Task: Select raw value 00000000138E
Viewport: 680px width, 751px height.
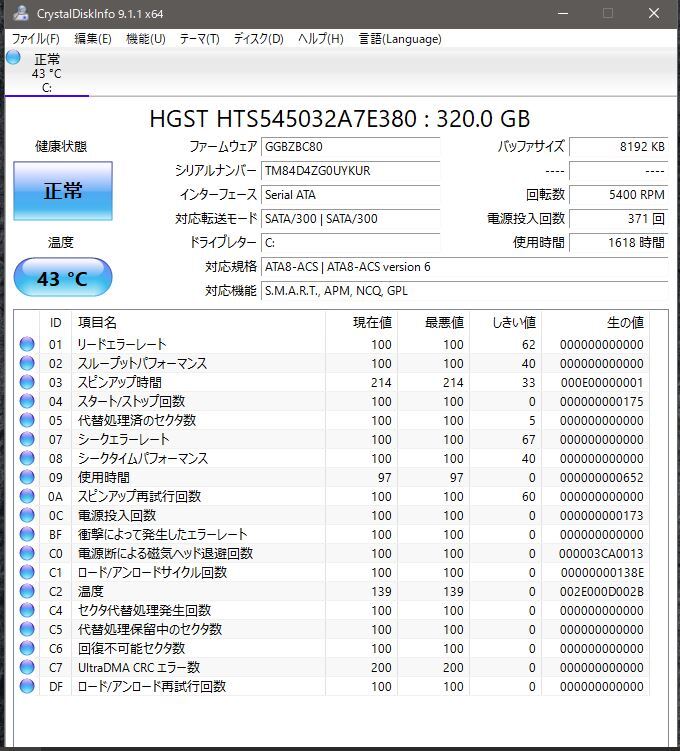Action: coord(602,572)
